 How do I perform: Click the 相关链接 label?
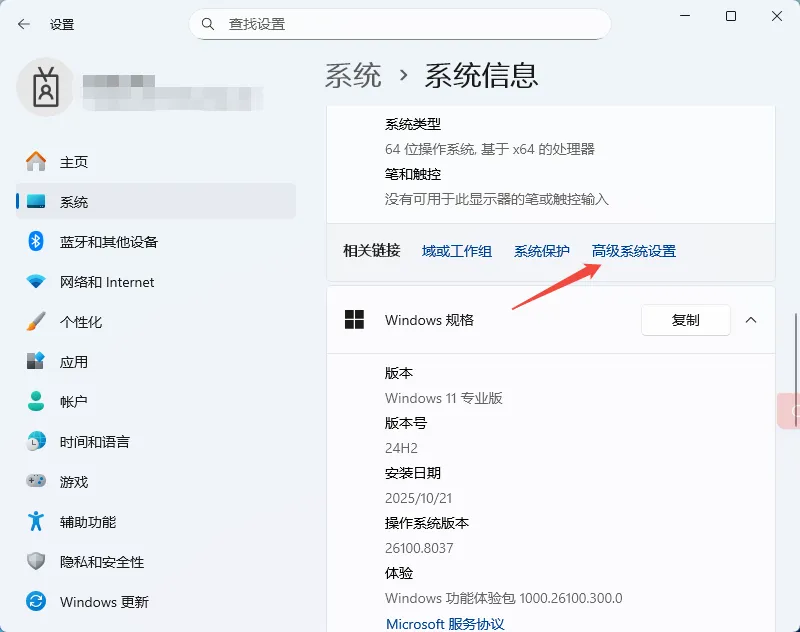point(371,250)
